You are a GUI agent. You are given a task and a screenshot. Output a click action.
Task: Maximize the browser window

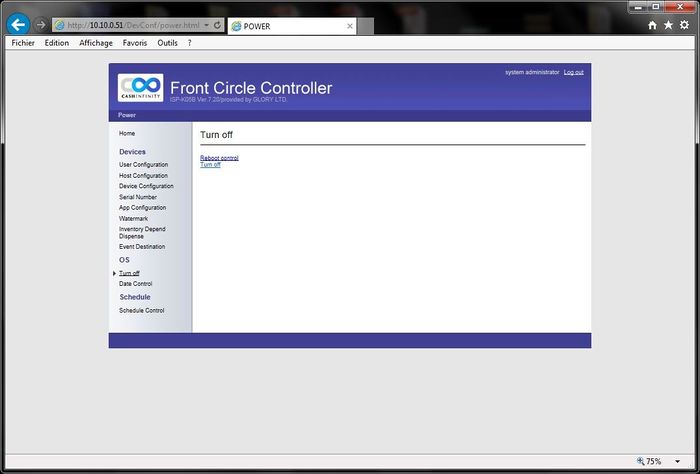(x=656, y=7)
